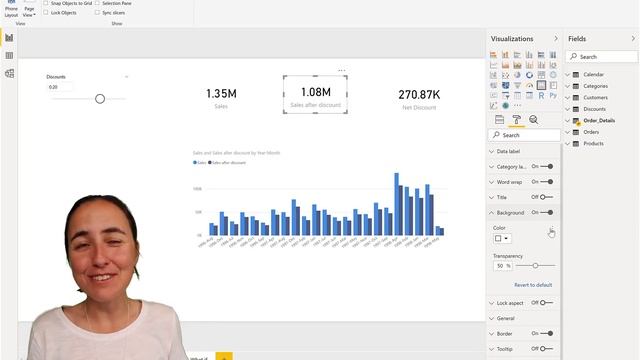The width and height of the screenshot is (640, 360).
Task: Open the Analytics magnifier tab
Action: pos(533,120)
